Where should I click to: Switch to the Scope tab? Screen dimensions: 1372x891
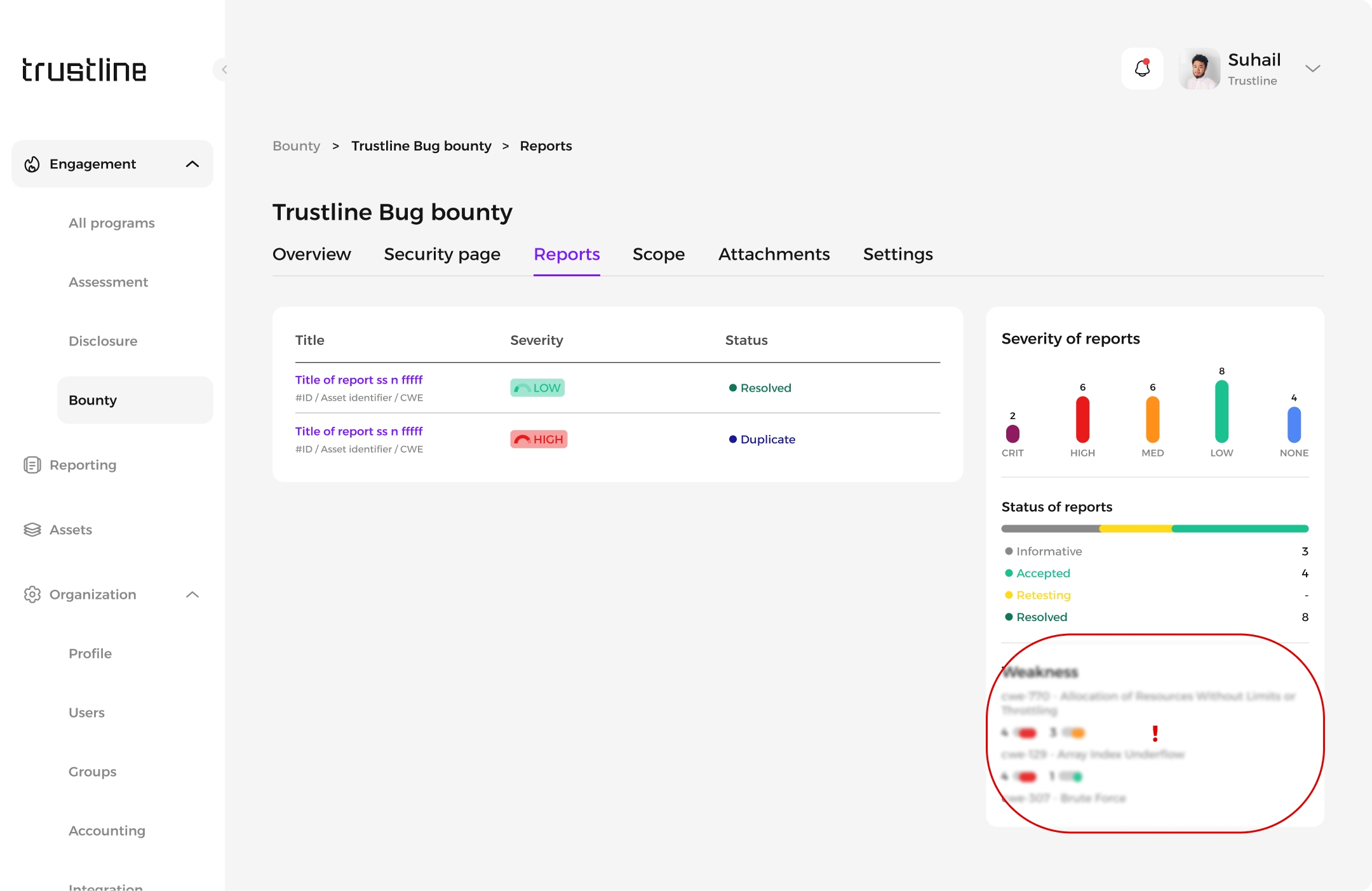pos(658,254)
